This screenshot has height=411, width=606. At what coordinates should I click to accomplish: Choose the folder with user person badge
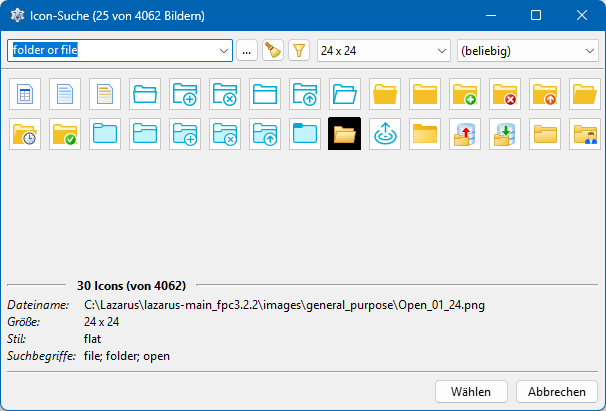(x=585, y=134)
